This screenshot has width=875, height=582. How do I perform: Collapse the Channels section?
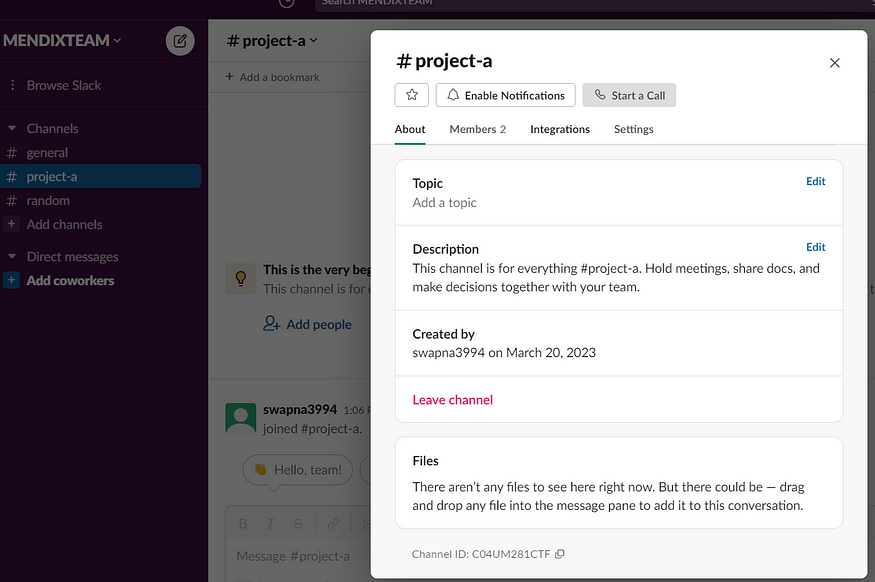click(x=12, y=128)
